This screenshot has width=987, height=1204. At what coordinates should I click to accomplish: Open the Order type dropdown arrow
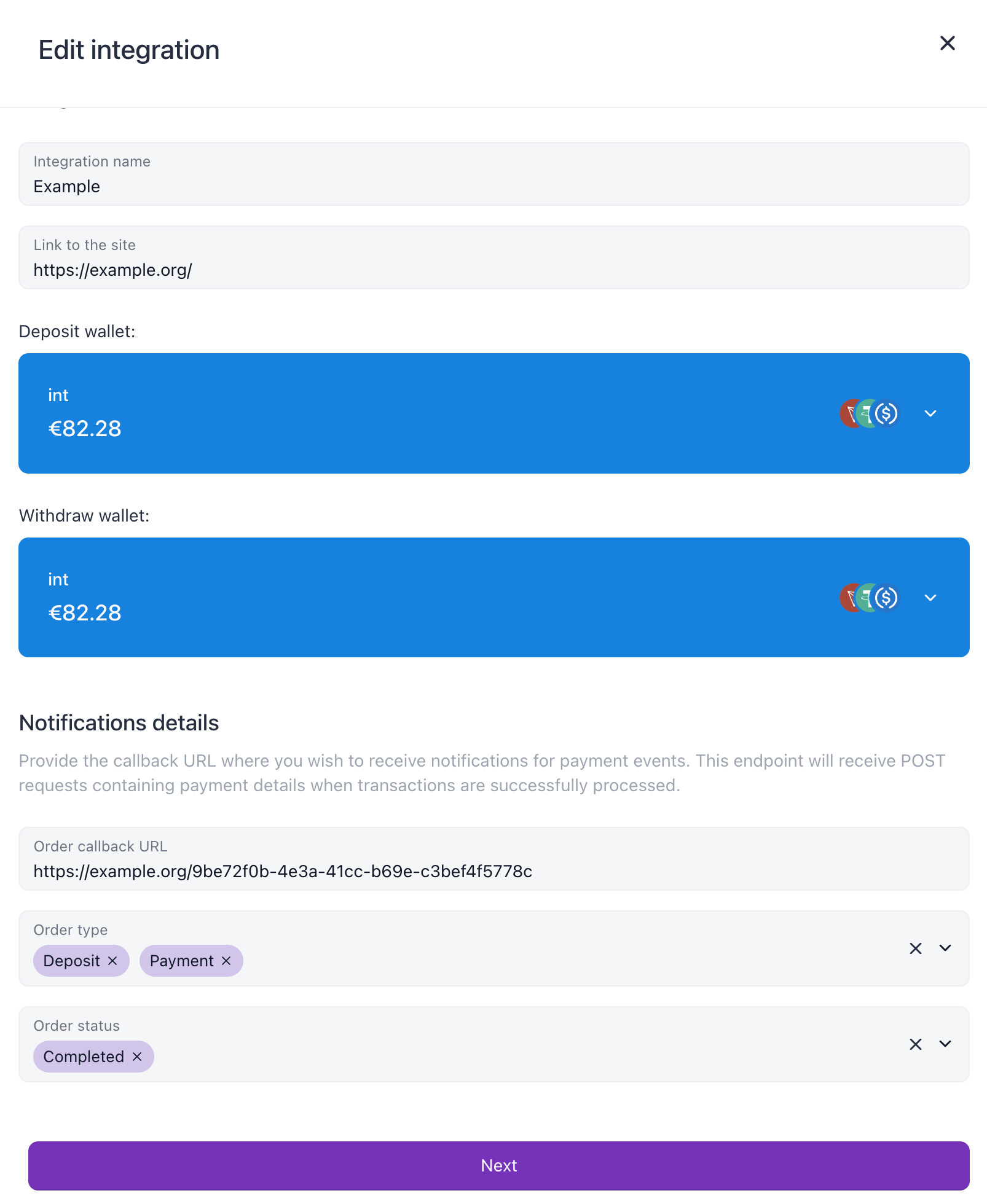pyautogui.click(x=945, y=948)
